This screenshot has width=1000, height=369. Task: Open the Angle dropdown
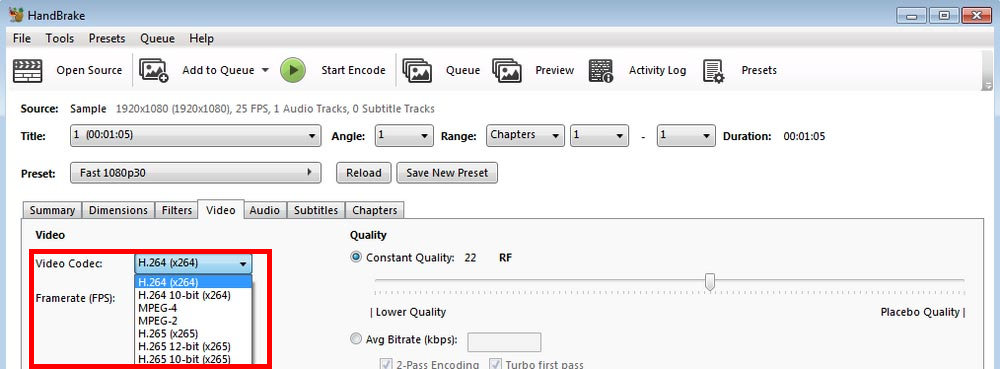pyautogui.click(x=404, y=136)
